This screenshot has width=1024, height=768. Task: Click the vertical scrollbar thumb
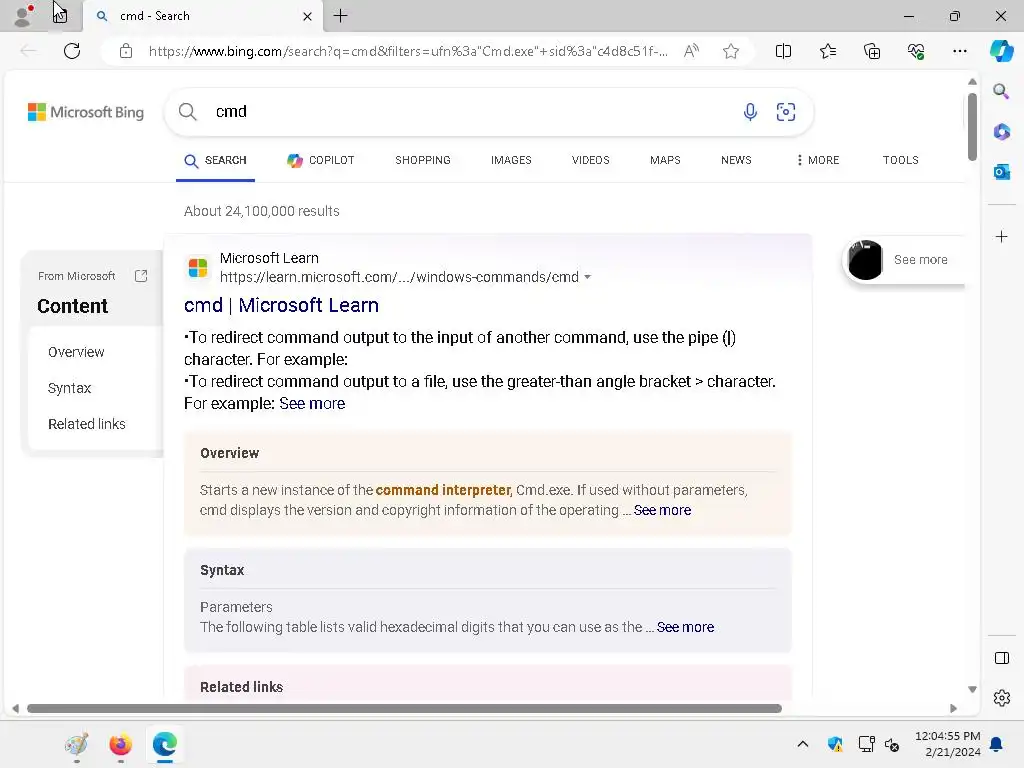pyautogui.click(x=972, y=126)
